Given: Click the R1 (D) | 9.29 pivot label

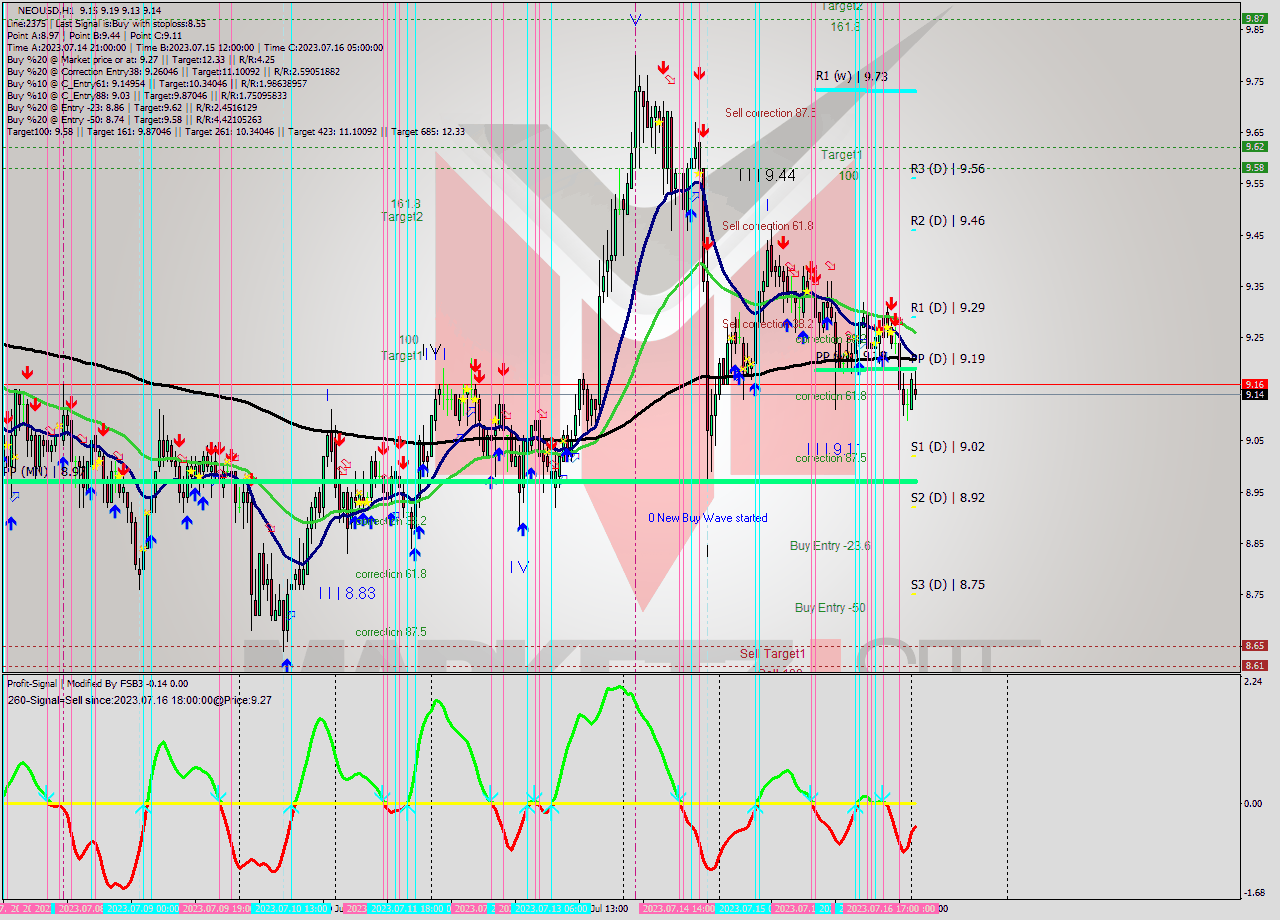Looking at the screenshot, I should 948,308.
